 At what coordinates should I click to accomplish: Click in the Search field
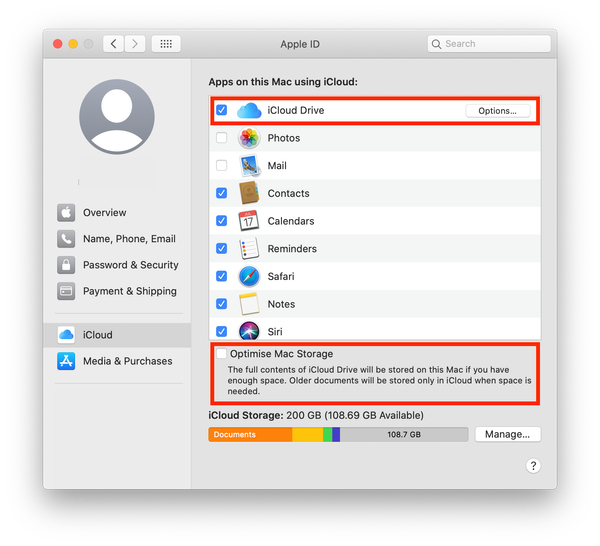(x=489, y=44)
